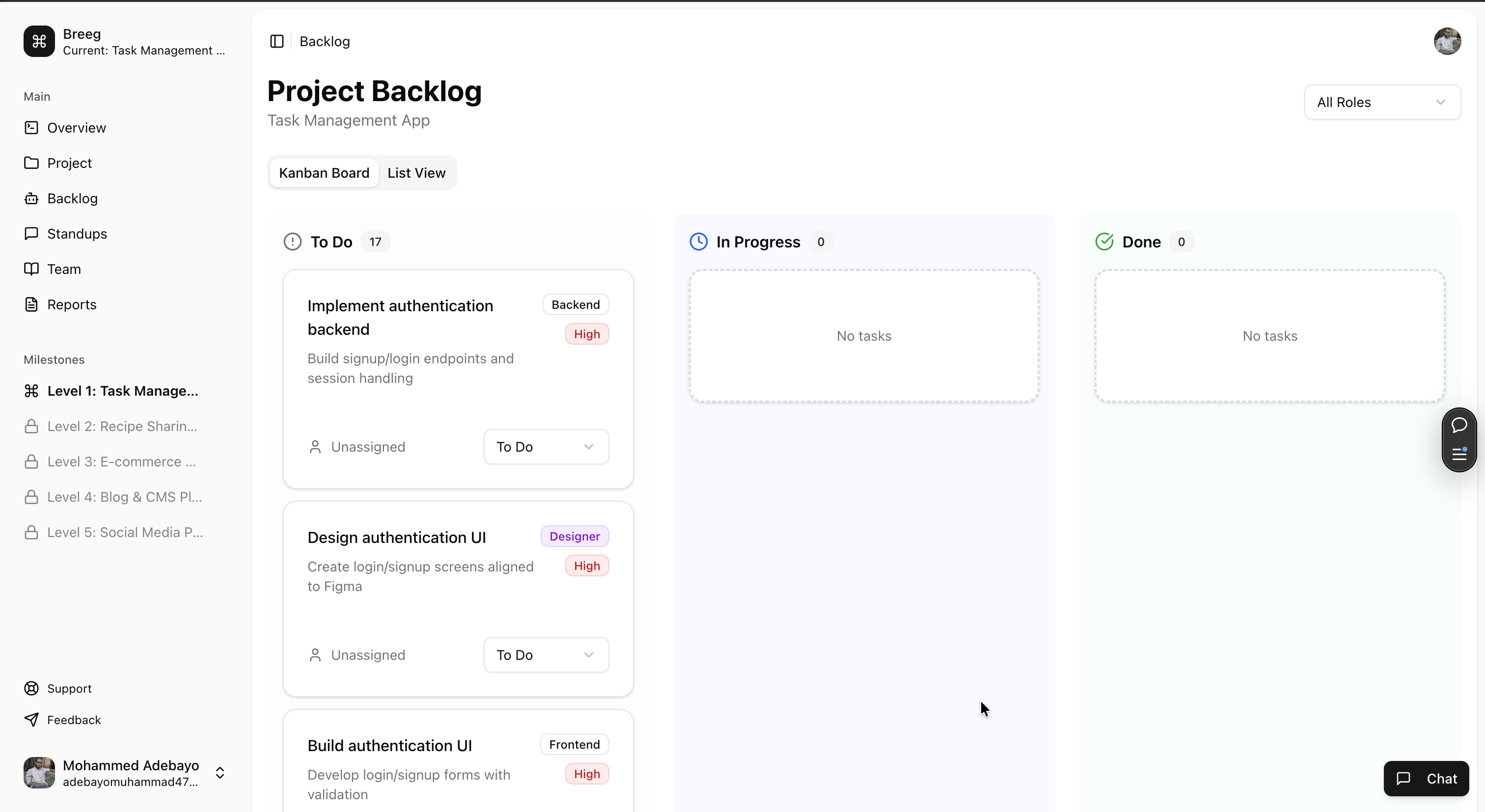Image resolution: width=1485 pixels, height=812 pixels.
Task: Switch to List View
Action: coord(416,172)
